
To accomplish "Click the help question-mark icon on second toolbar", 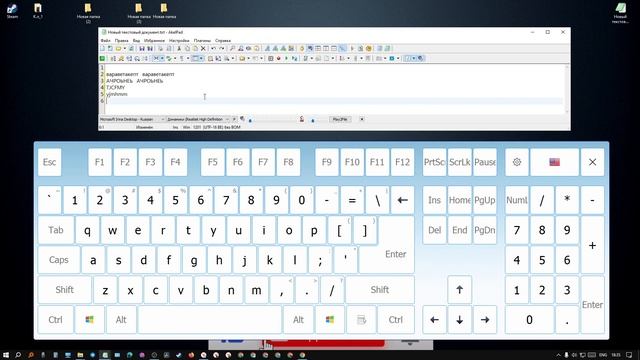I will point(408,58).
